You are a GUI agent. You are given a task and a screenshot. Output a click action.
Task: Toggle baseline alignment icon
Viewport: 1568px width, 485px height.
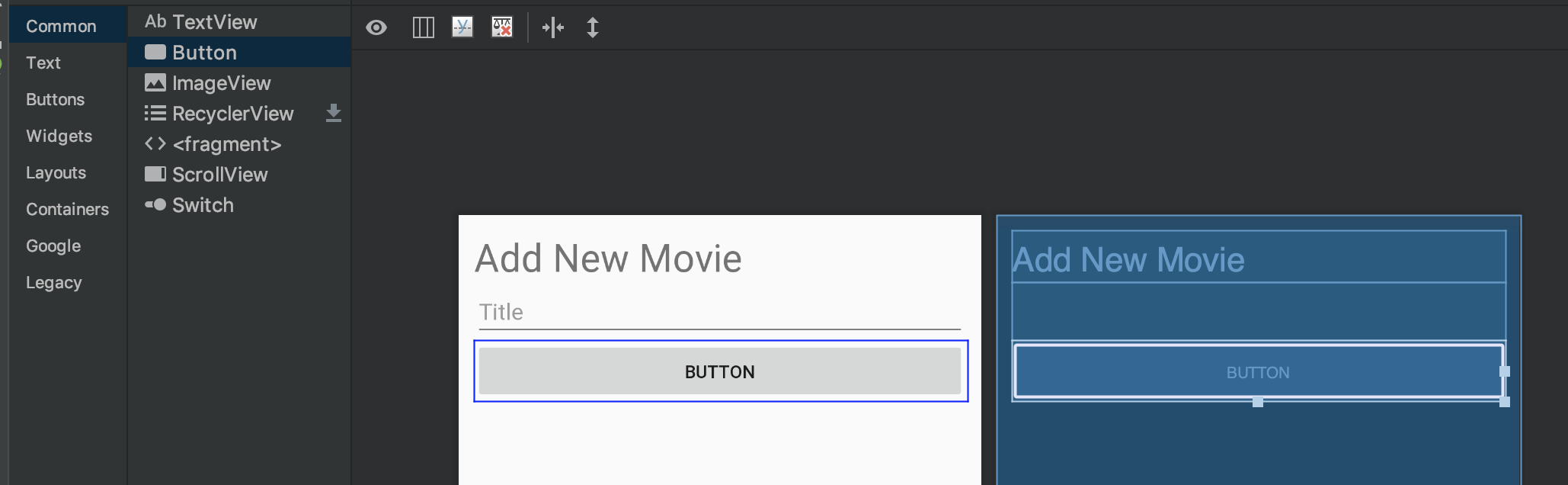(x=462, y=28)
